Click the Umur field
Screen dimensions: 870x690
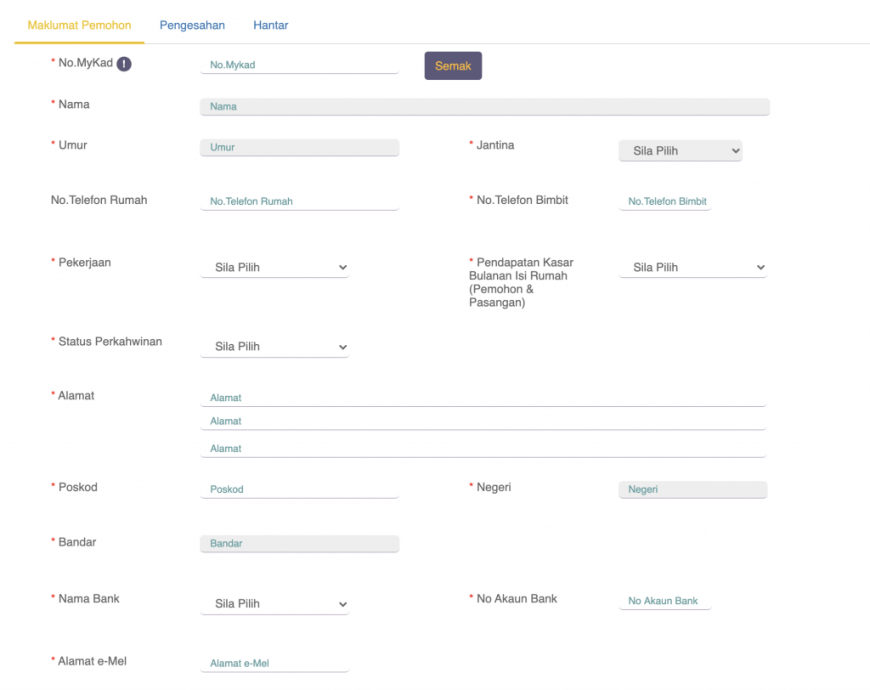[x=299, y=147]
